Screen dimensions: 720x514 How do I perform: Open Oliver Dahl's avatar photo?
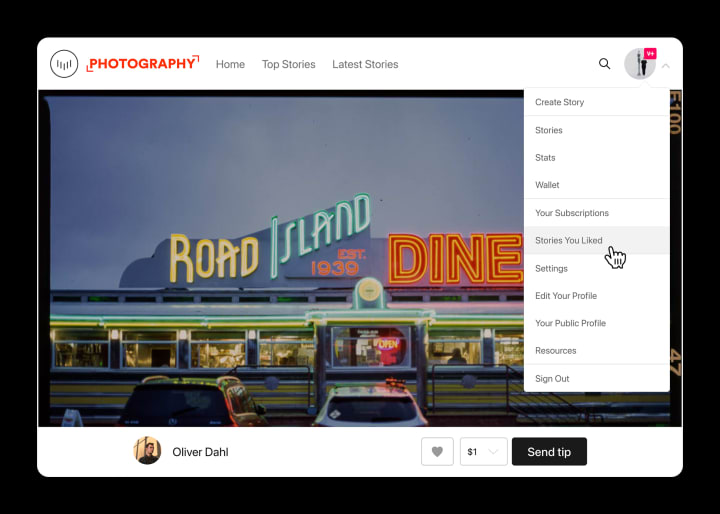tap(147, 451)
